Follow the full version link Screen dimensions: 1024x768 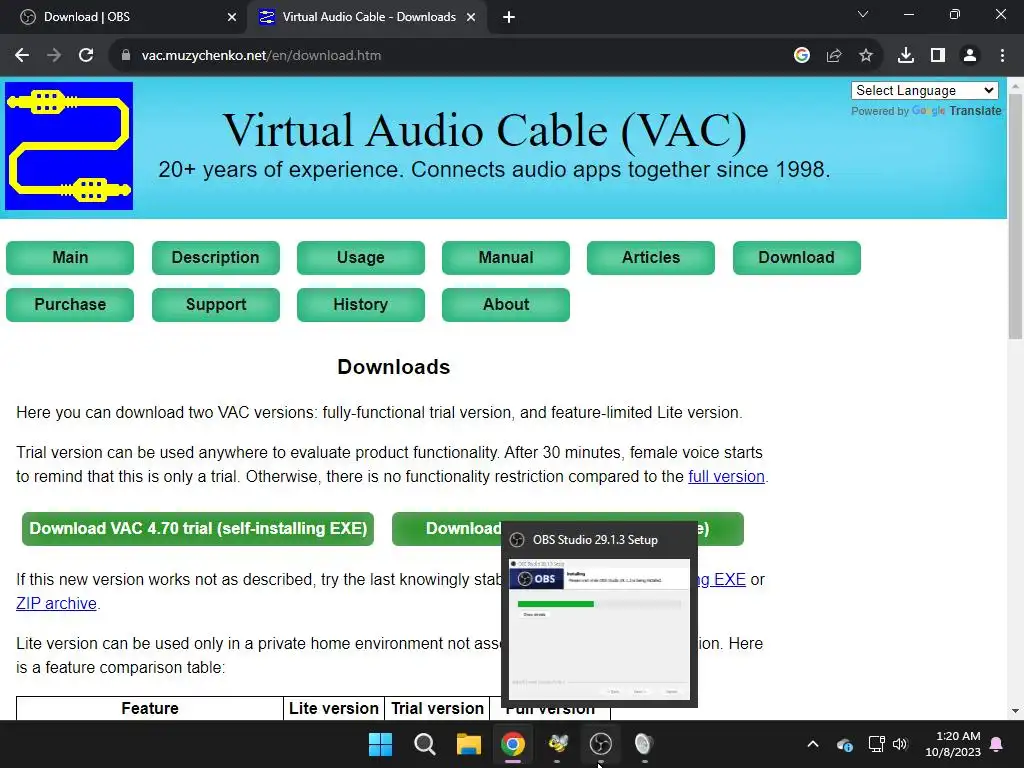(x=726, y=476)
